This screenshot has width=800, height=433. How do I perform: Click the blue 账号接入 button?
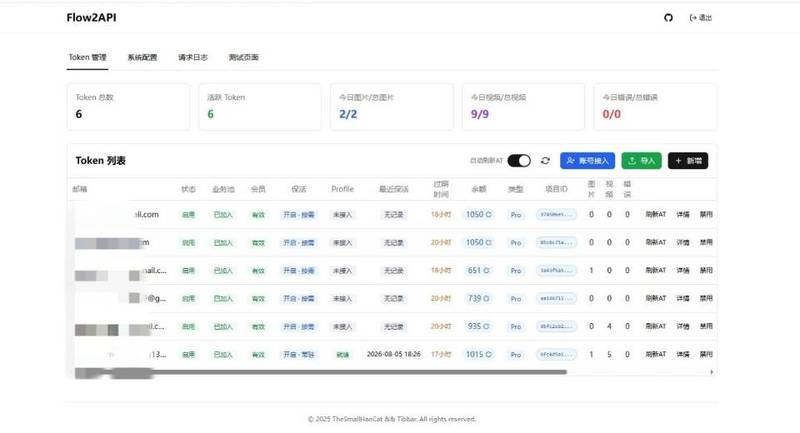coord(587,161)
